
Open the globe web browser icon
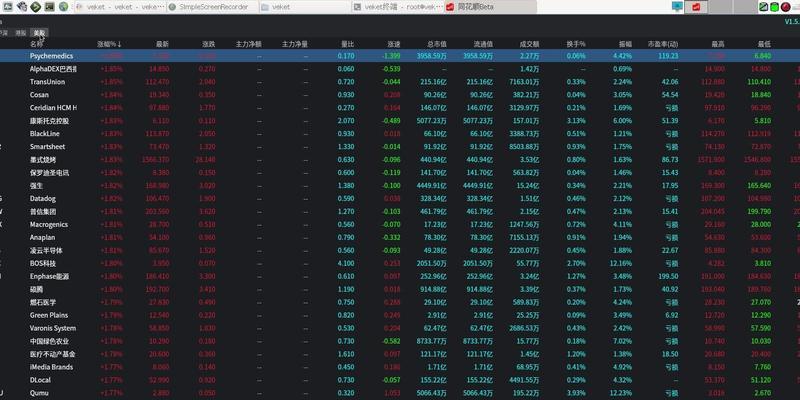tap(63, 7)
